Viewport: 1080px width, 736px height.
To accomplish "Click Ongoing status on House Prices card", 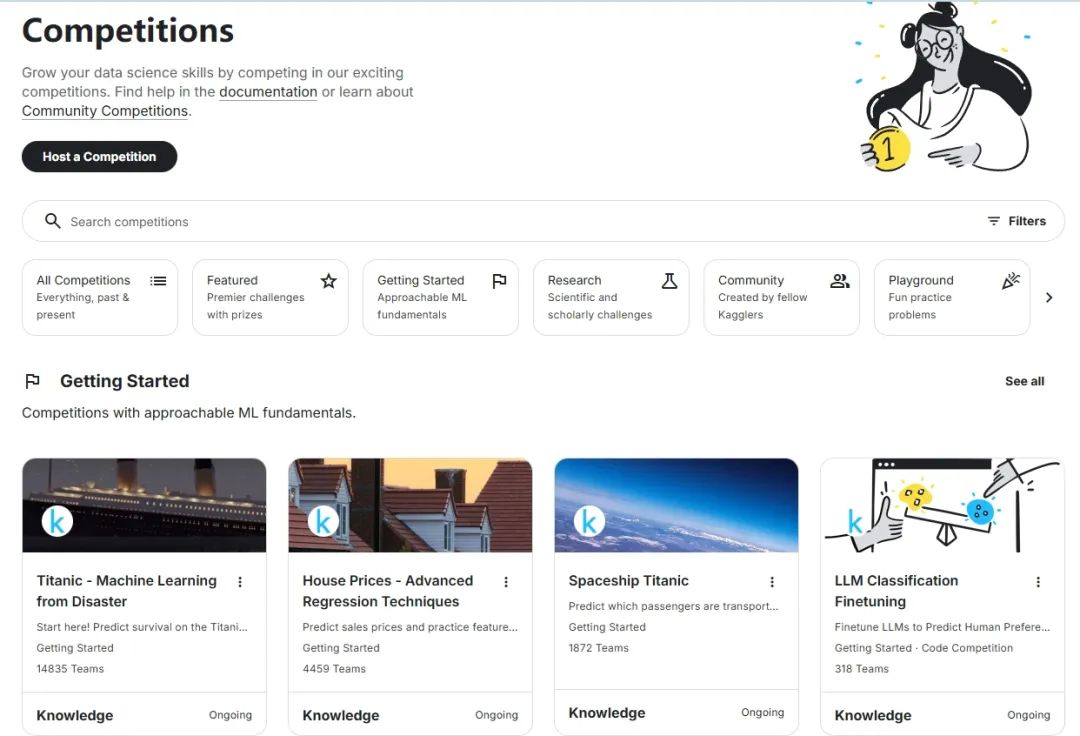I will click(496, 715).
